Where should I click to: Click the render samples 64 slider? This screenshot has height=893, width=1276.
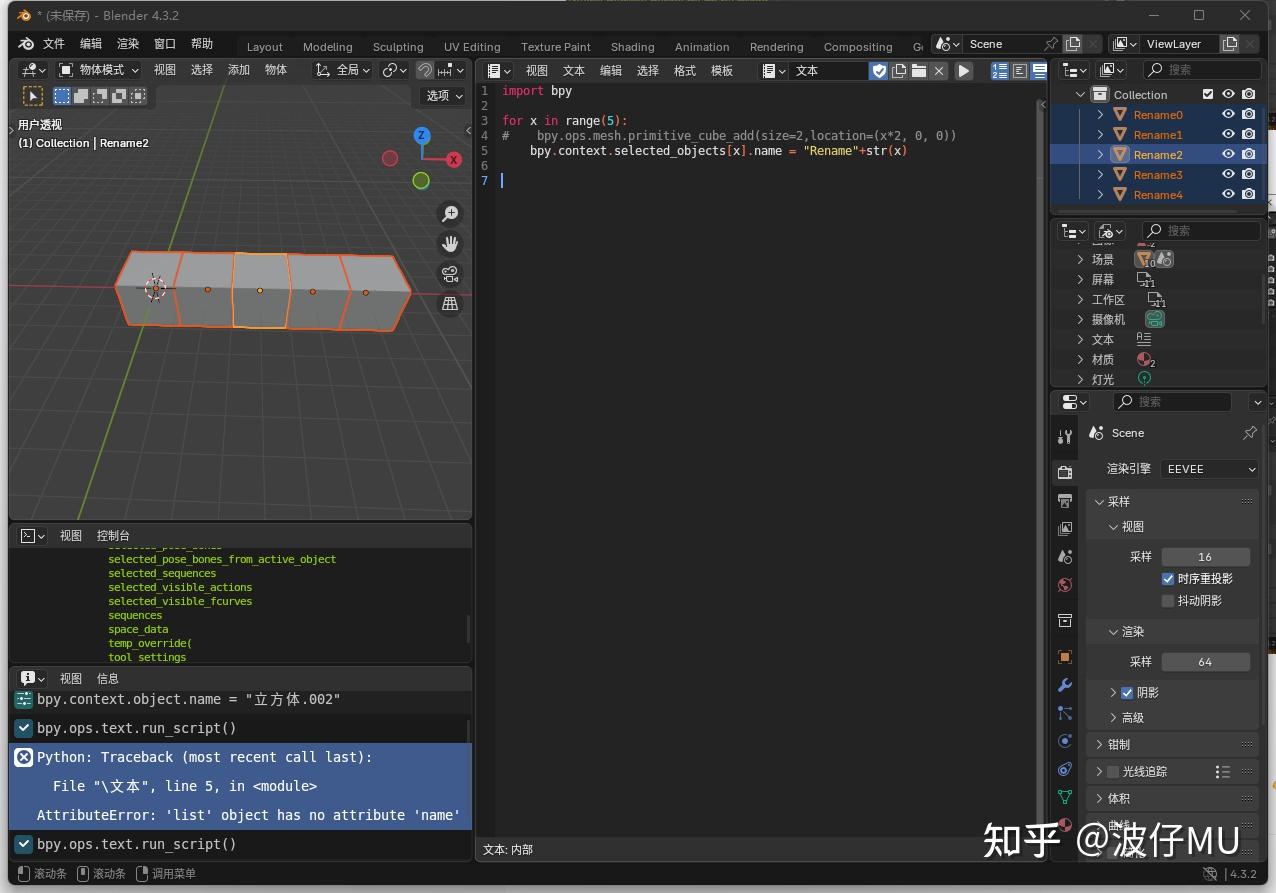tap(1206, 661)
